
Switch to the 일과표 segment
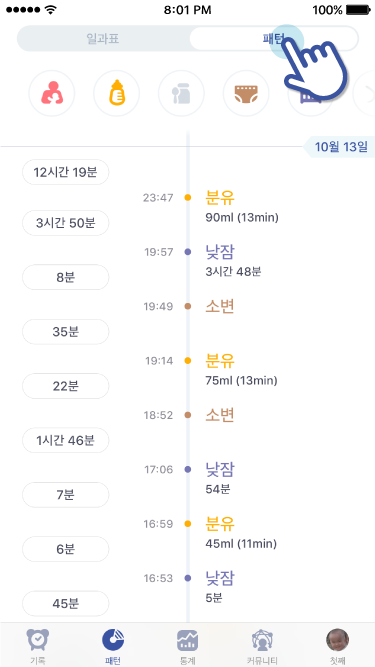pos(102,39)
